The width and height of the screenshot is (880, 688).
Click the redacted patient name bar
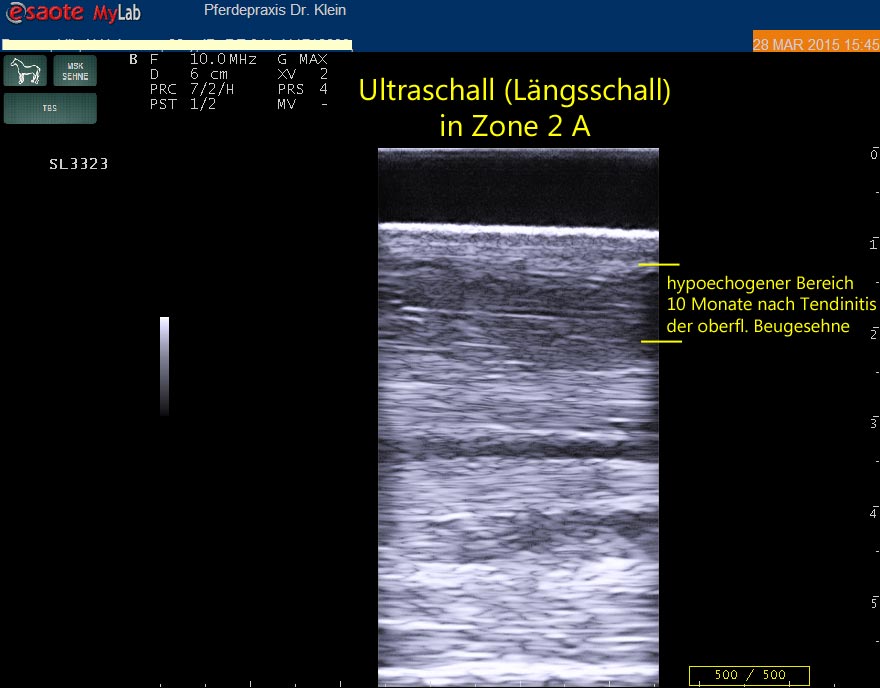point(176,45)
